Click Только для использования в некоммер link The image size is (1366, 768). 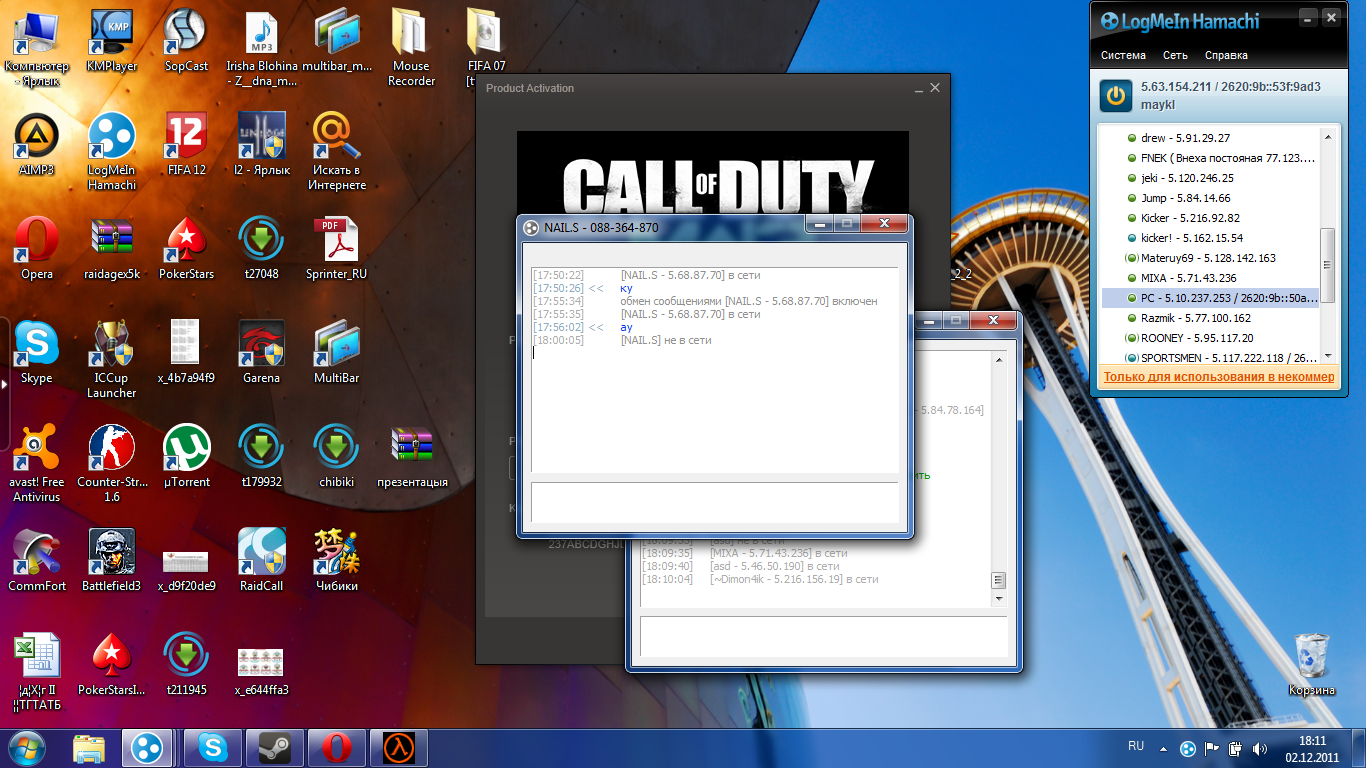click(1218, 377)
